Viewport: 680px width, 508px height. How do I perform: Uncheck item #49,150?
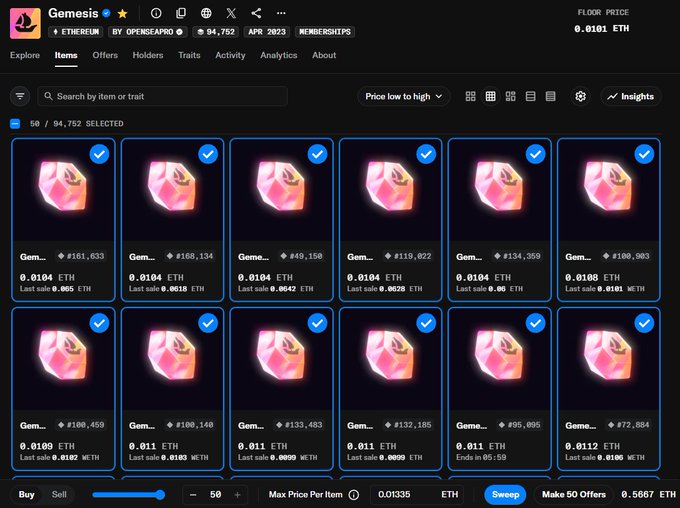317,154
